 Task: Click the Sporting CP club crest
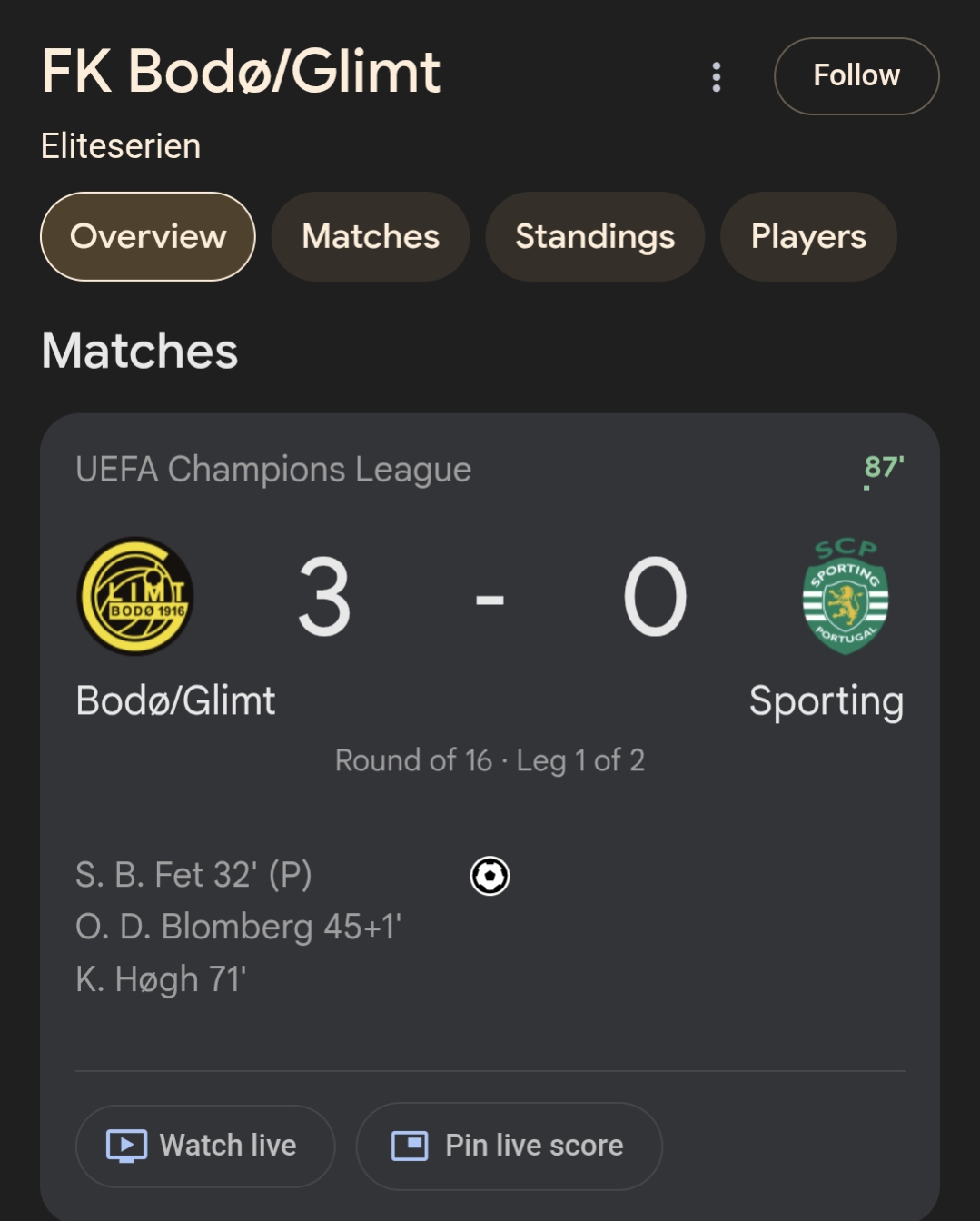tap(846, 596)
